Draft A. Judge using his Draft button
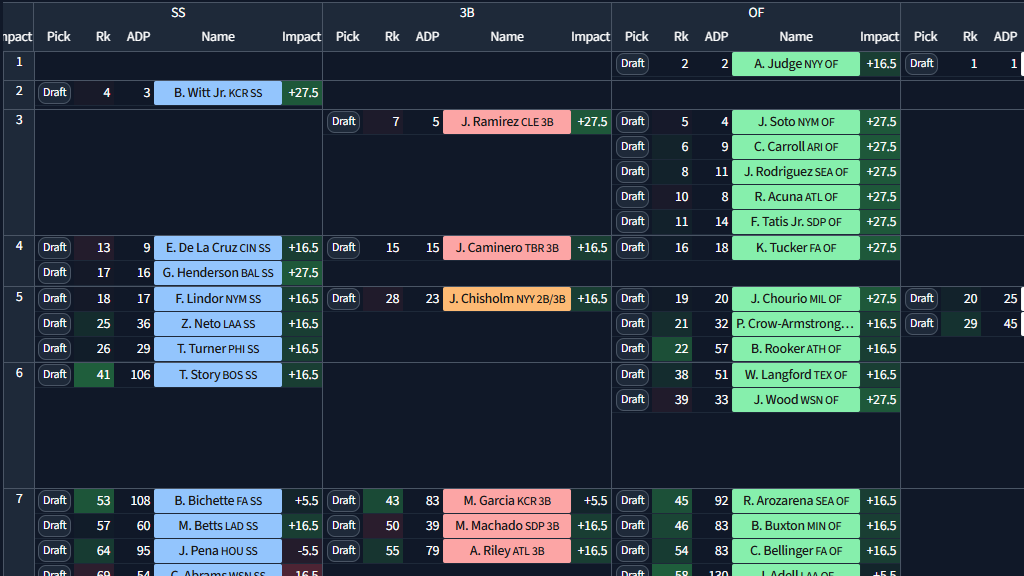Image resolution: width=1024 pixels, height=576 pixels. click(x=632, y=64)
